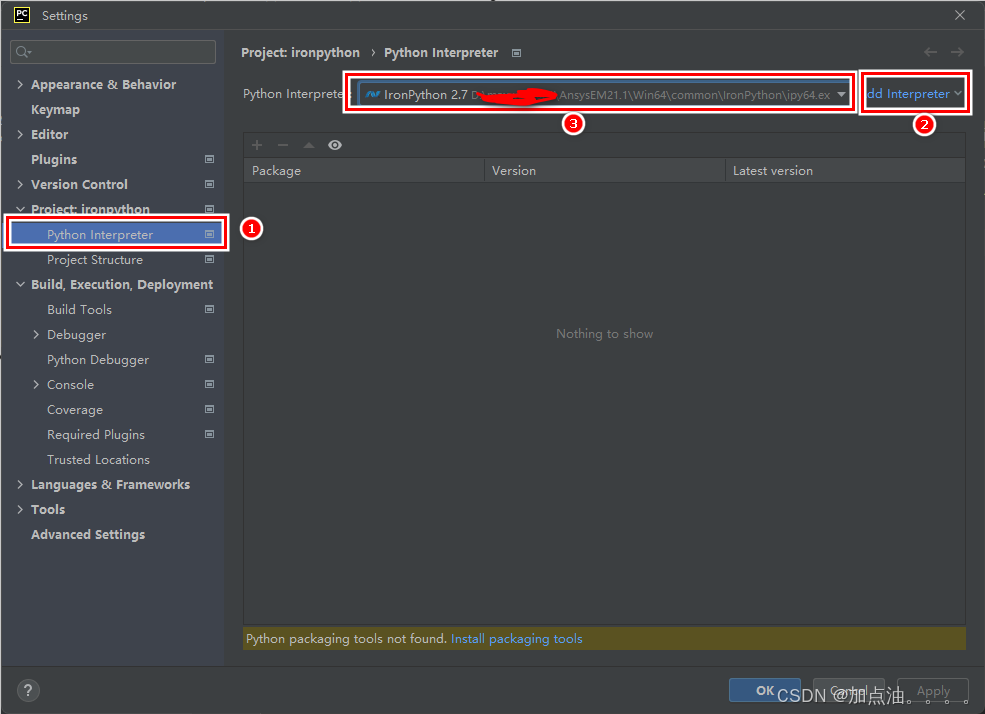Viewport: 985px width, 714px height.
Task: Click the forward navigation arrow
Action: pyautogui.click(x=957, y=52)
